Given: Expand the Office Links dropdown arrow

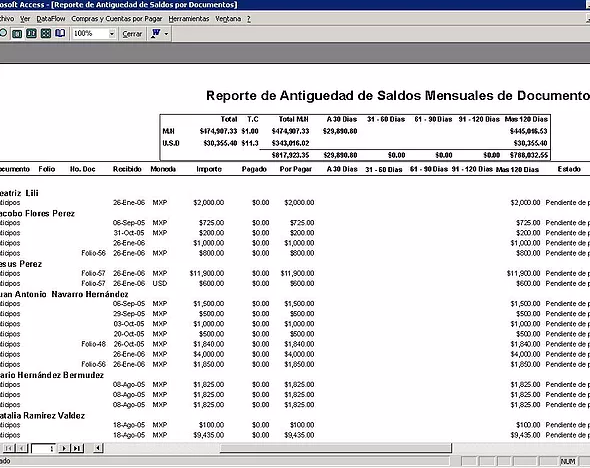Looking at the screenshot, I should click(x=166, y=34).
